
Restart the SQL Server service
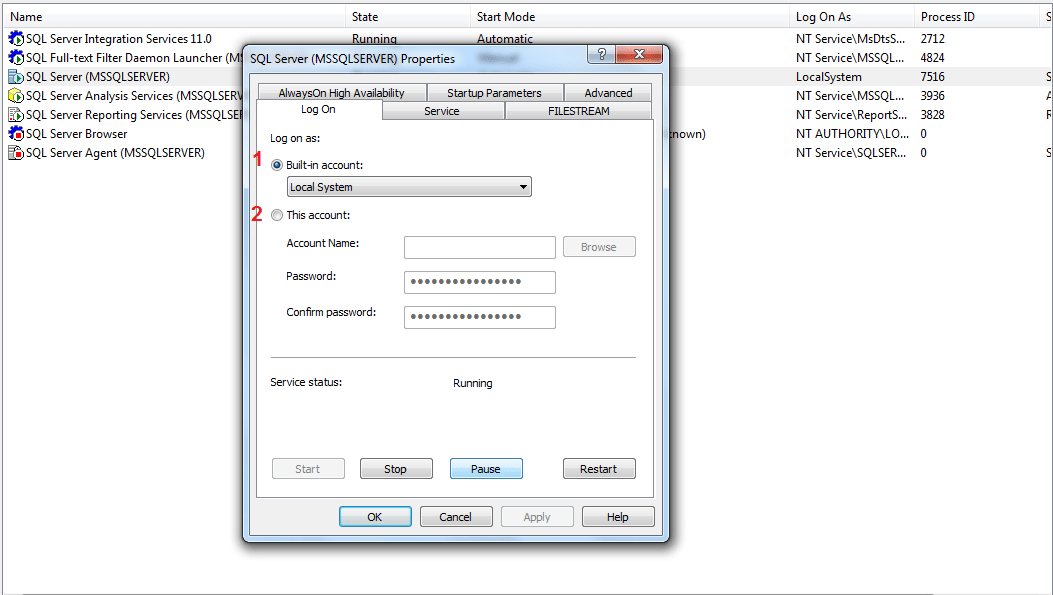coord(599,469)
